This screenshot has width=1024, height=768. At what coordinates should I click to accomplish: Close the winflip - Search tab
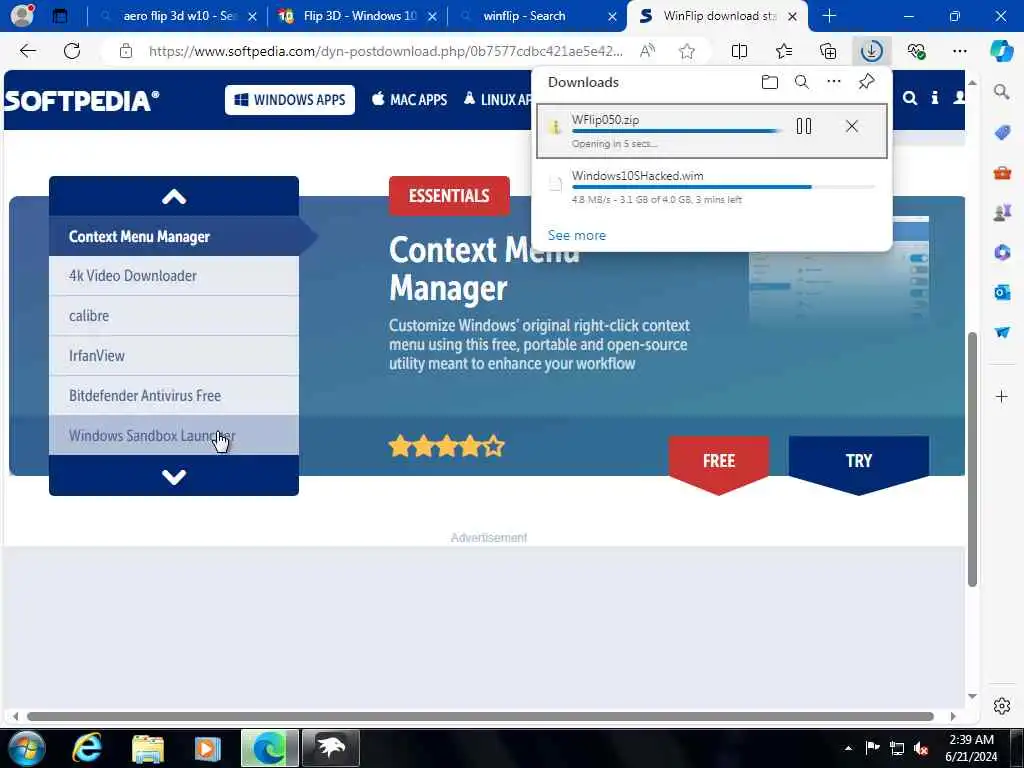[612, 16]
